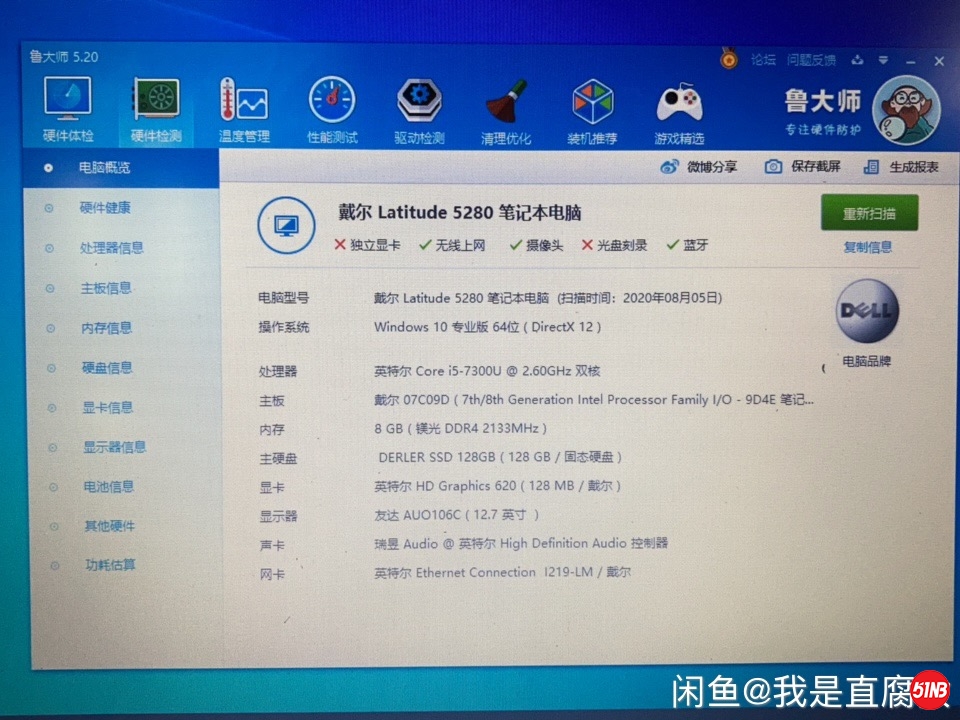The width and height of the screenshot is (960, 720).
Task: Open the 硬件体检 hardware checkup icon
Action: 68,102
